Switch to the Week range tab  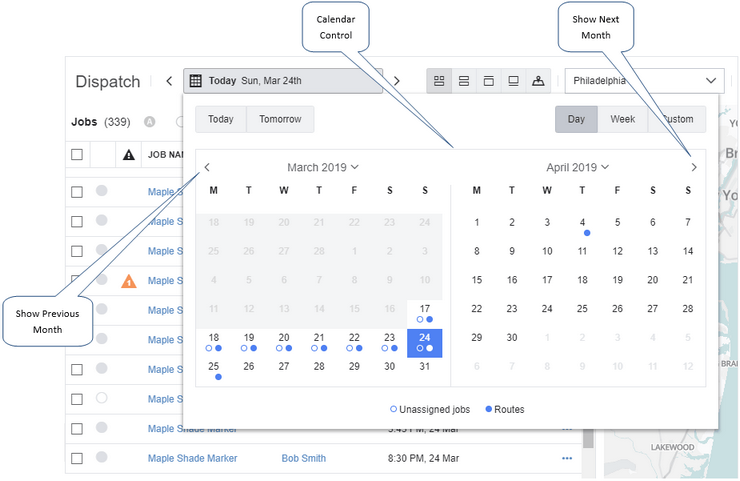pyautogui.click(x=622, y=119)
